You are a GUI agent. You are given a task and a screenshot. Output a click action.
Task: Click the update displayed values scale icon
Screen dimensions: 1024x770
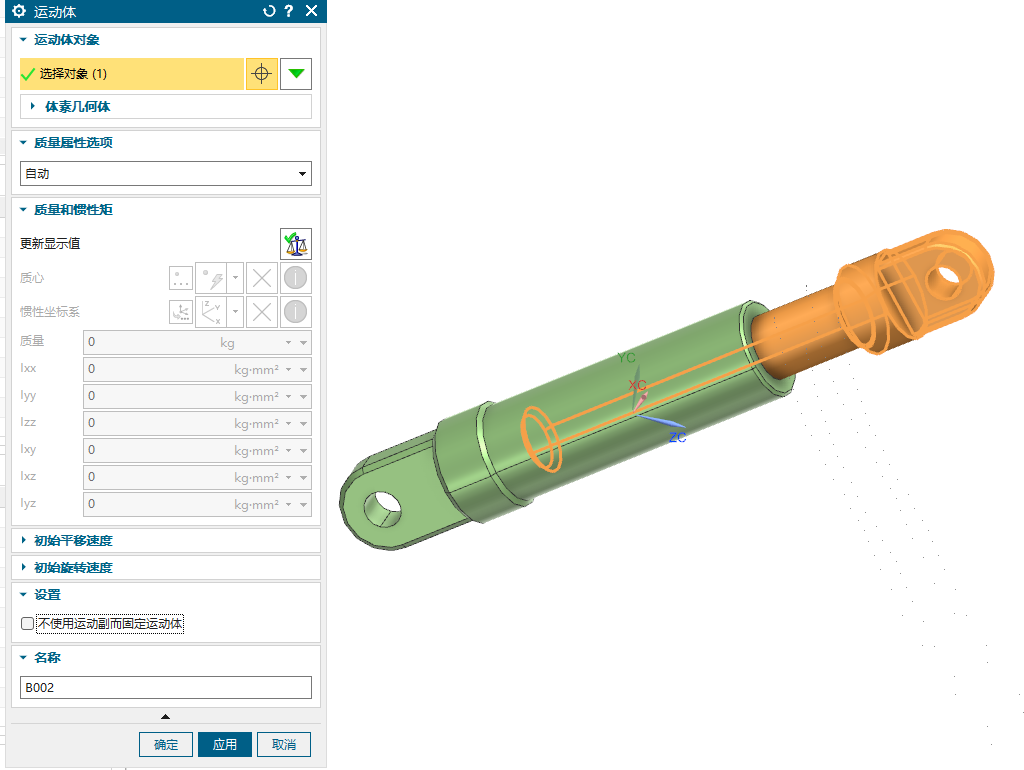coord(295,243)
